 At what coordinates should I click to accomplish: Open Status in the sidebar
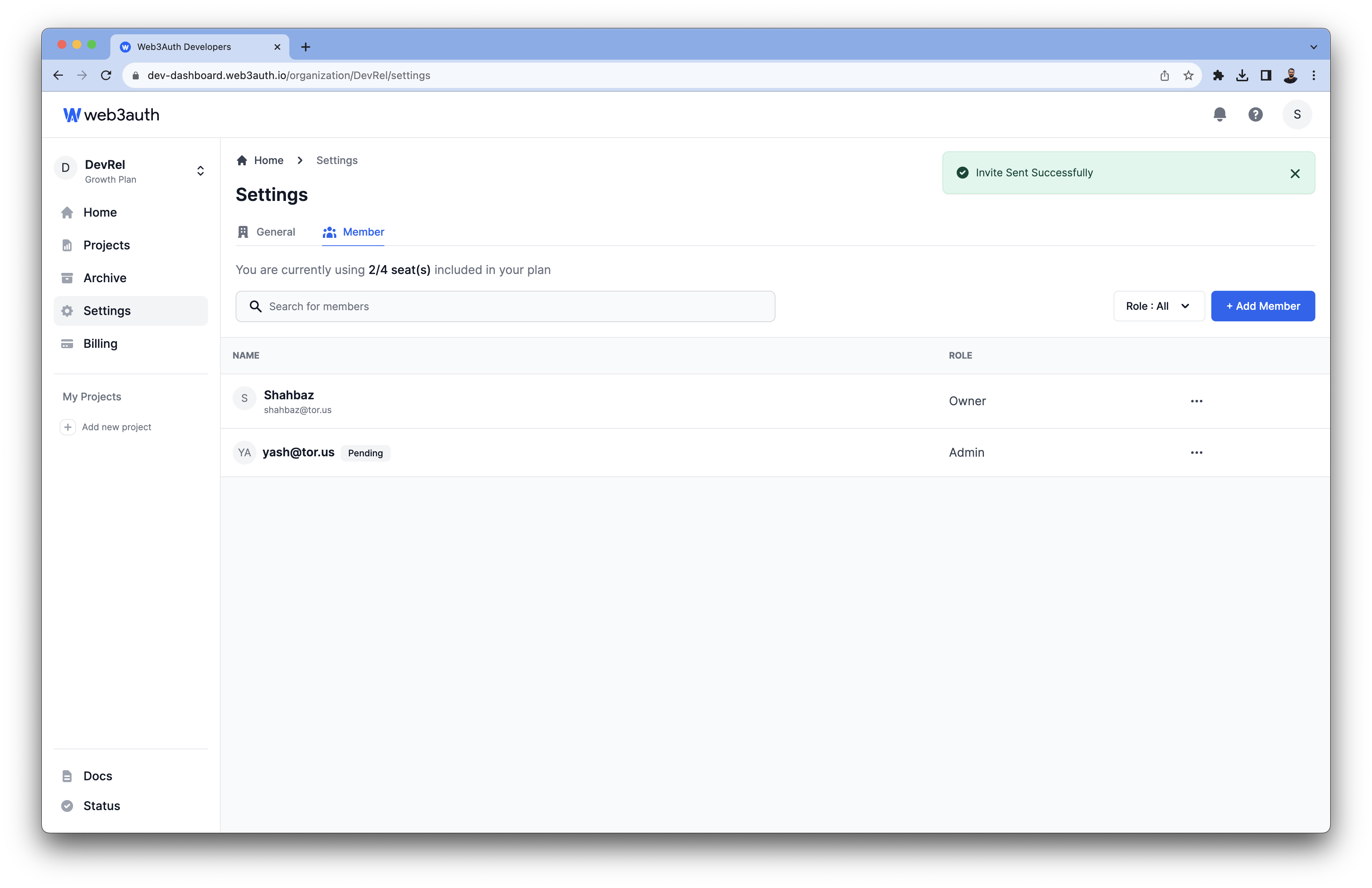[130, 806]
